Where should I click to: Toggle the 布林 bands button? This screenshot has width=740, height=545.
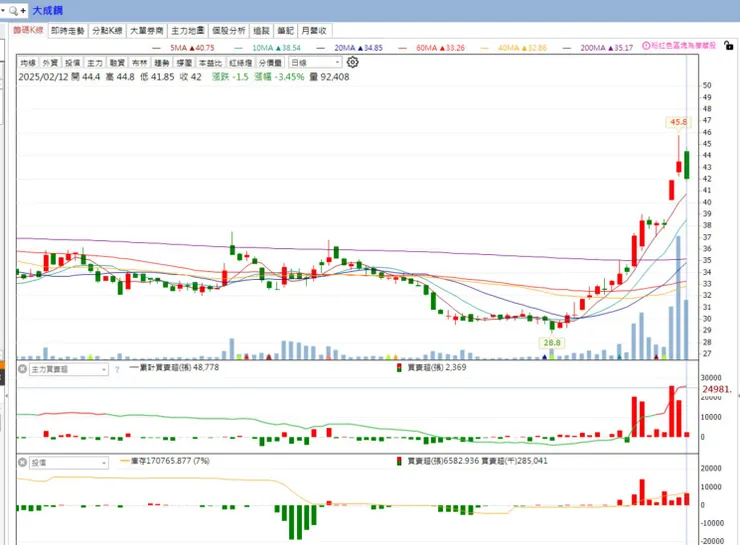coord(139,63)
